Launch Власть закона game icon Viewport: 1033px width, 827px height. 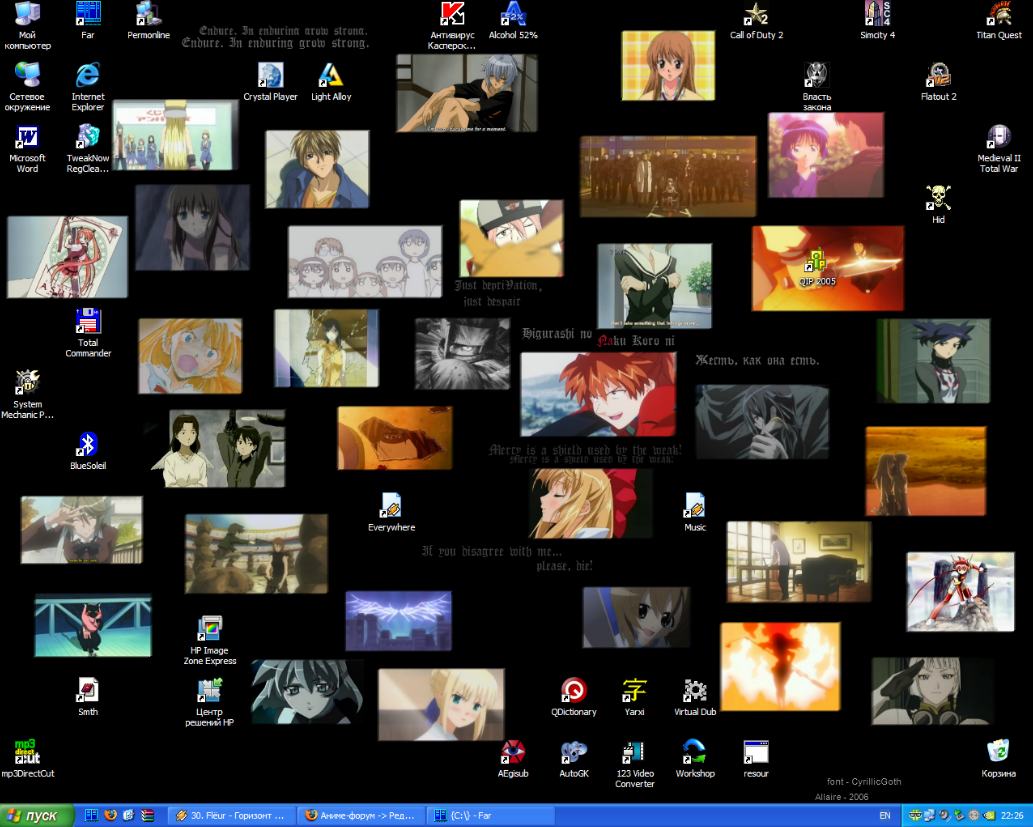click(x=817, y=87)
